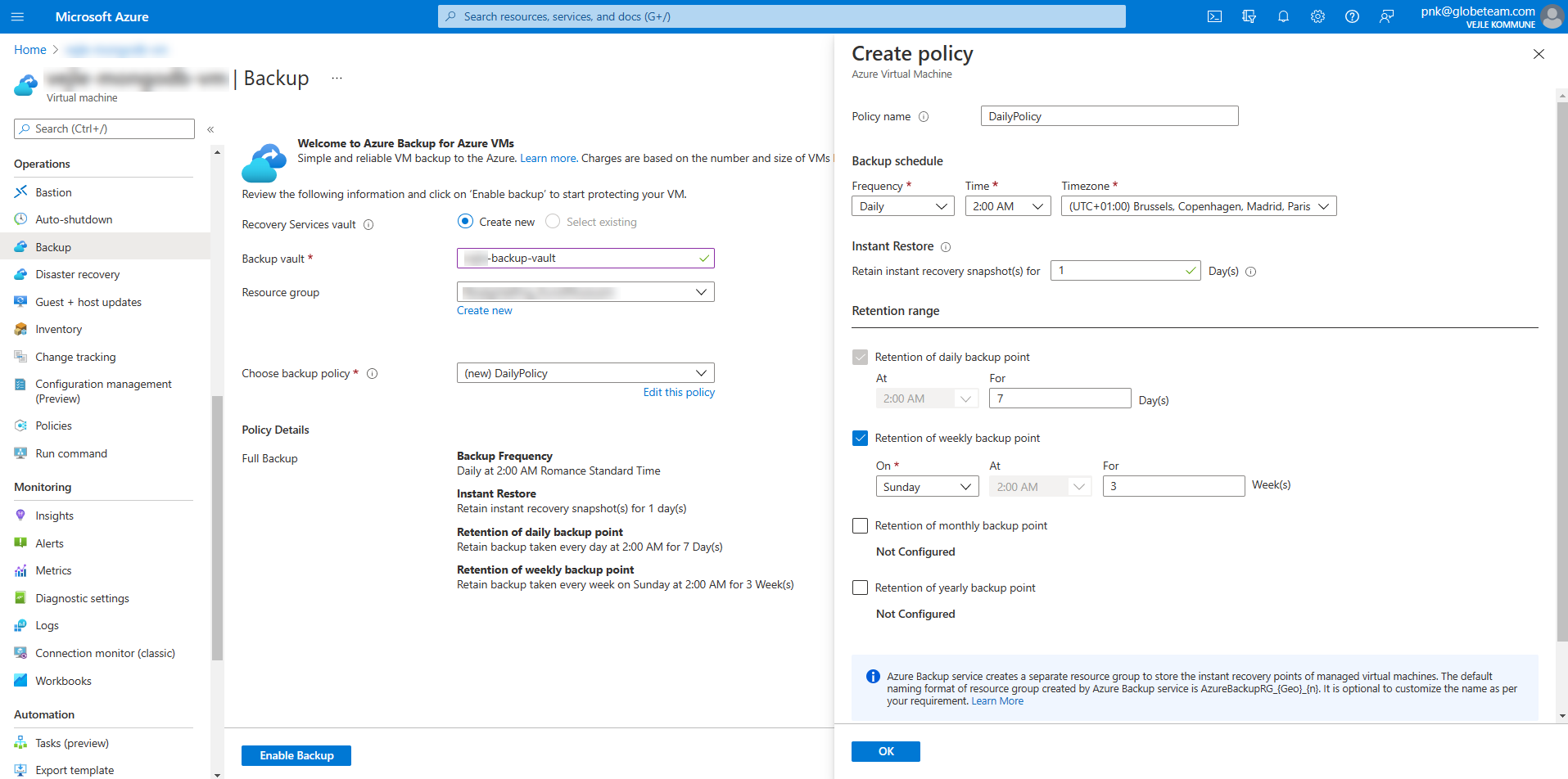The width and height of the screenshot is (1568, 779).
Task: Open the Learn more link in welcome text
Action: click(x=548, y=158)
